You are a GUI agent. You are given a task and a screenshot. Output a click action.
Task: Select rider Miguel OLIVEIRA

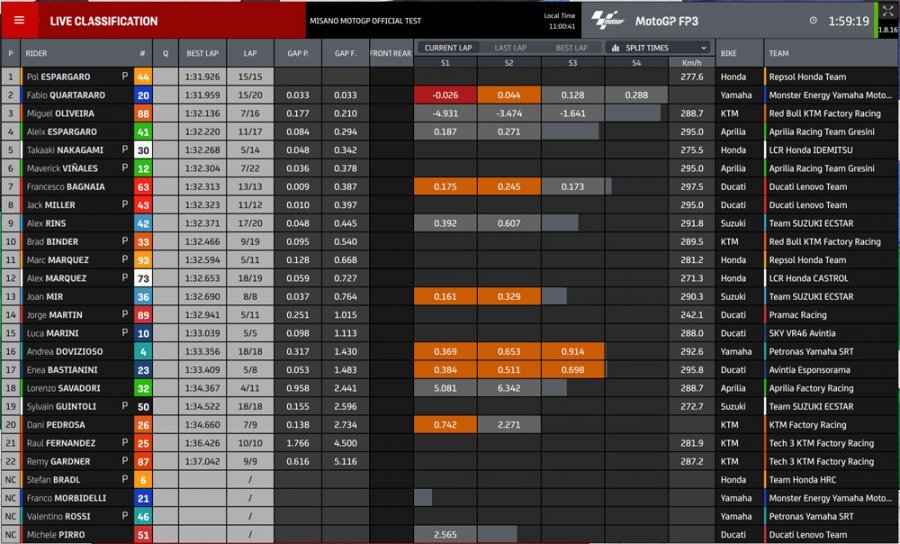pyautogui.click(x=60, y=114)
